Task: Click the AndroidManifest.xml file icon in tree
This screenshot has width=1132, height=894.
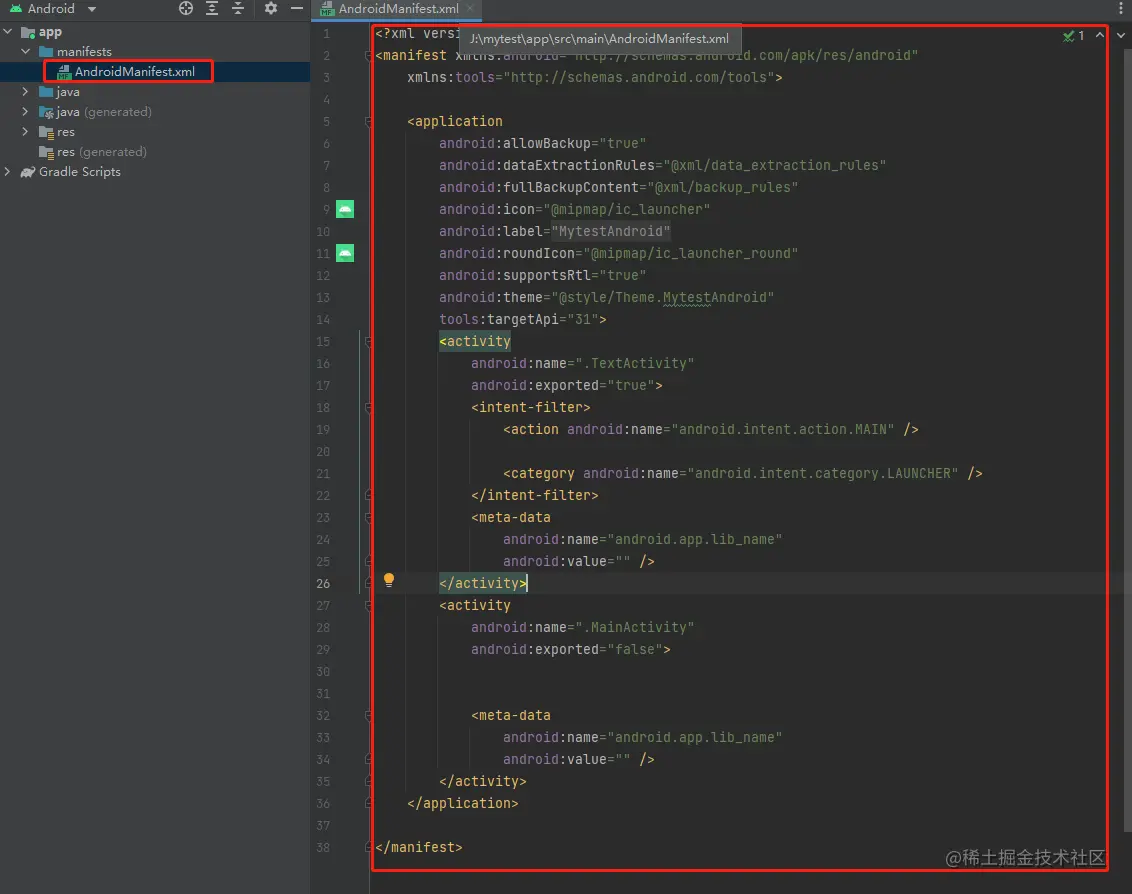Action: (x=64, y=71)
